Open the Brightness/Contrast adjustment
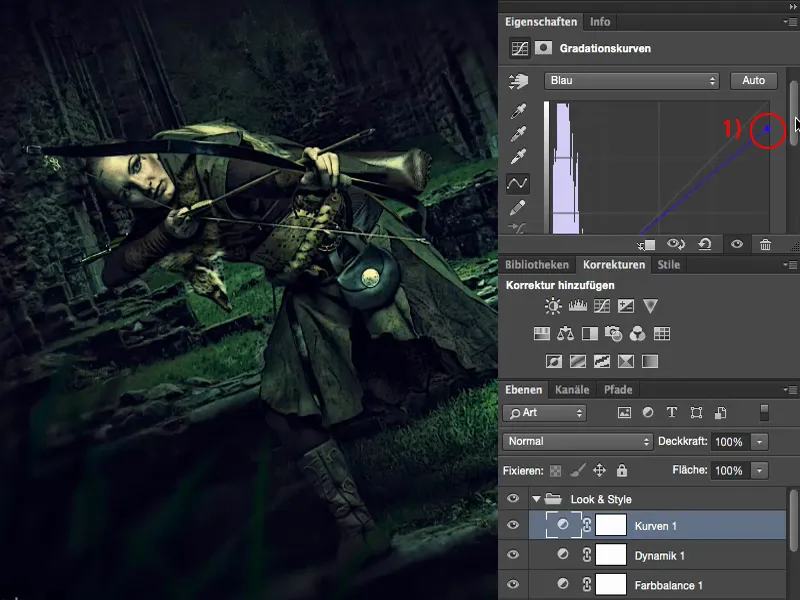This screenshot has height=600, width=800. [x=553, y=306]
